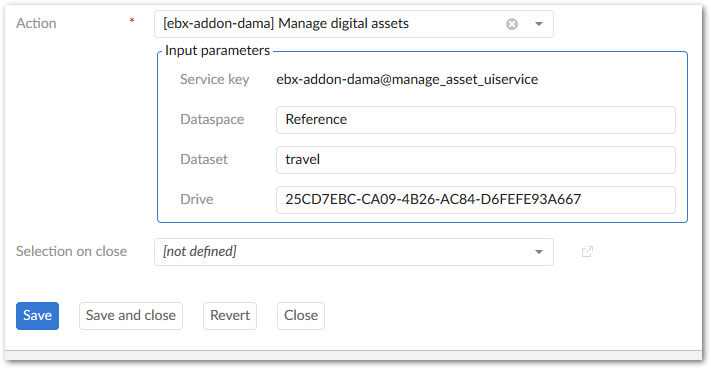Click the Input parameters group title
The height and width of the screenshot is (369, 711).
[x=217, y=50]
